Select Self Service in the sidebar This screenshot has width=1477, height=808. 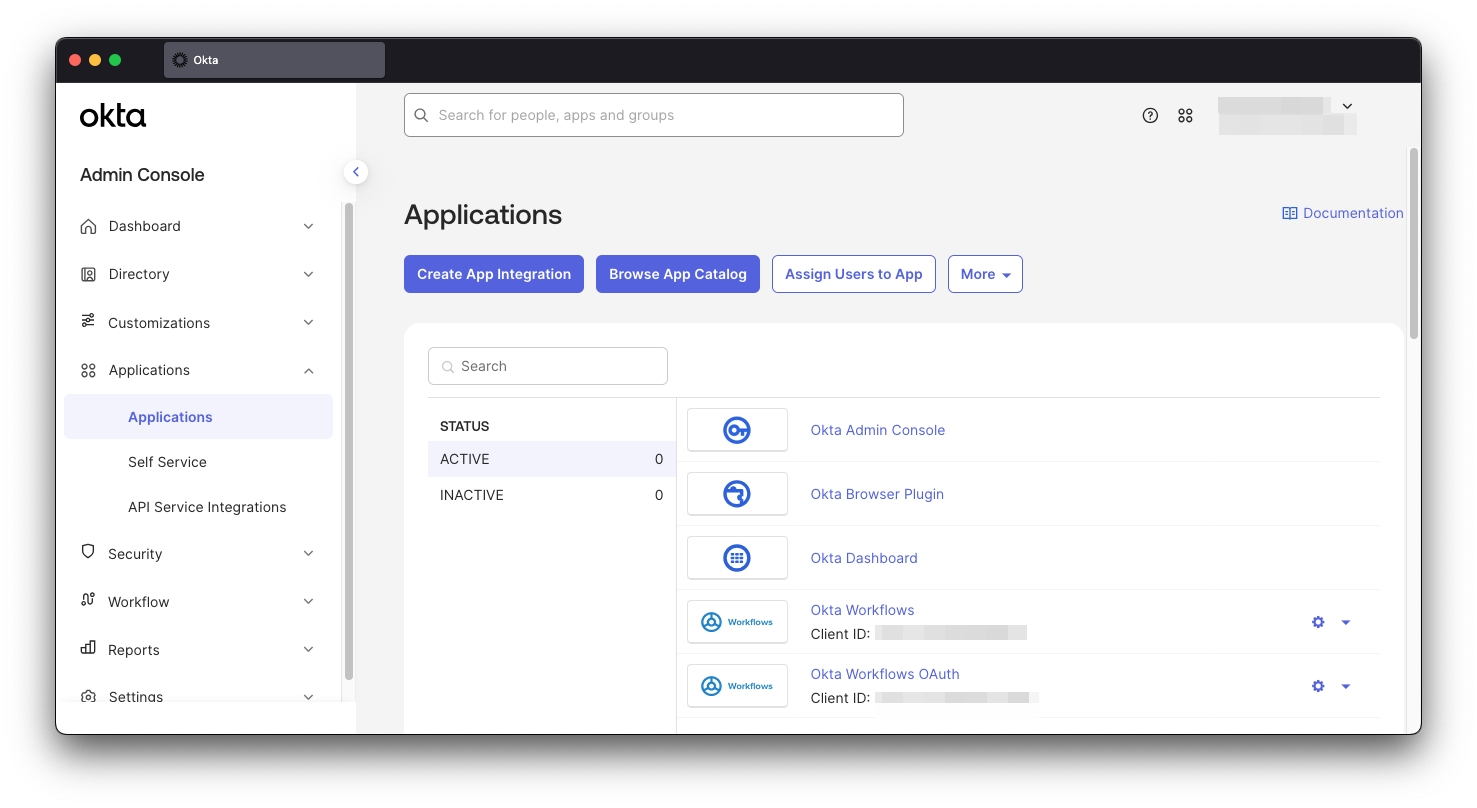point(167,462)
